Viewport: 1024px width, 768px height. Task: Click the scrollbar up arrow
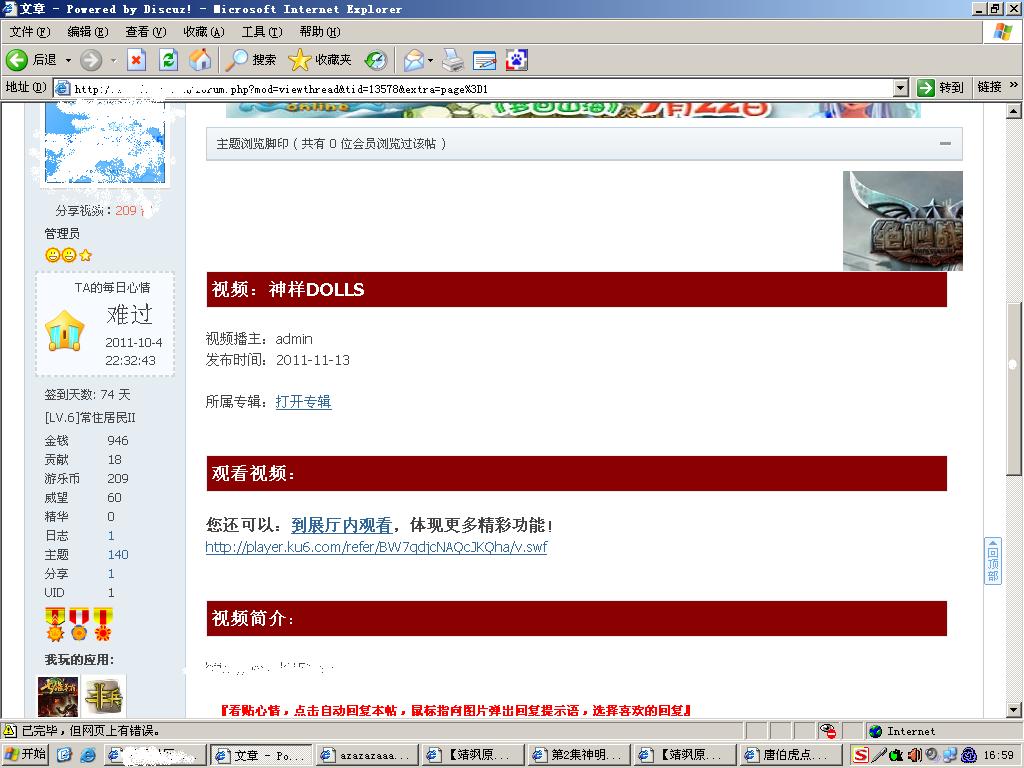tap(1013, 111)
